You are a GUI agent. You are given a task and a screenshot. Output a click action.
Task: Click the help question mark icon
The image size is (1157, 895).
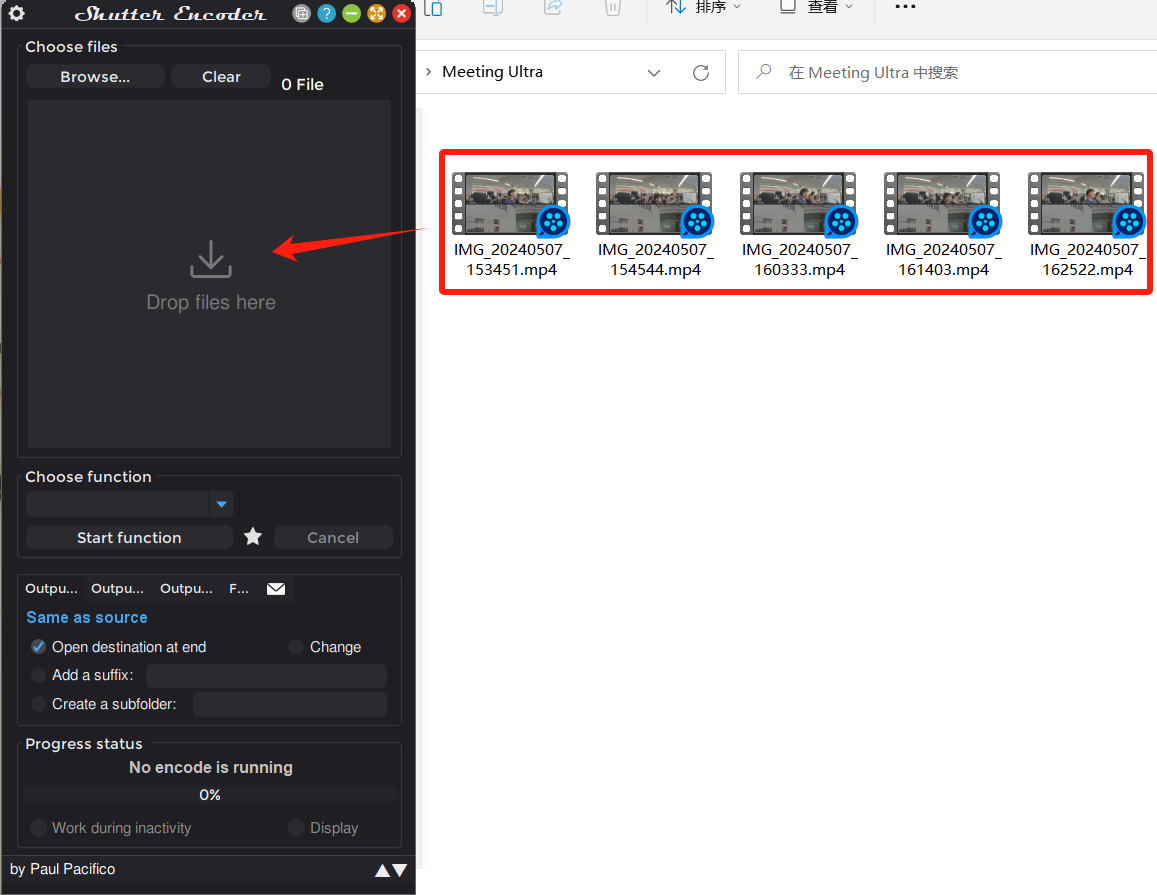(326, 14)
